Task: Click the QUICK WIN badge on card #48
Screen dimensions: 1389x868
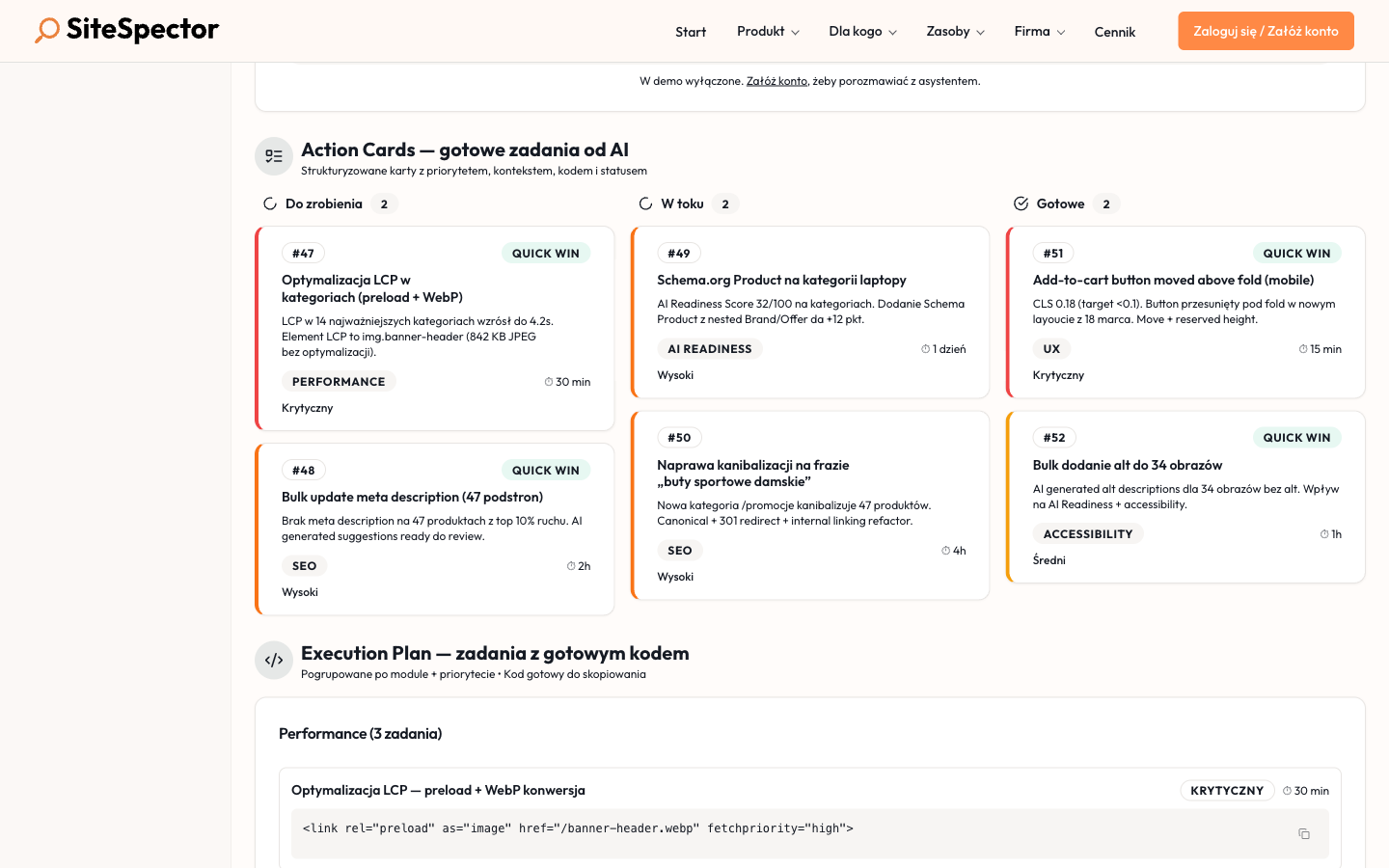Action: pyautogui.click(x=546, y=470)
